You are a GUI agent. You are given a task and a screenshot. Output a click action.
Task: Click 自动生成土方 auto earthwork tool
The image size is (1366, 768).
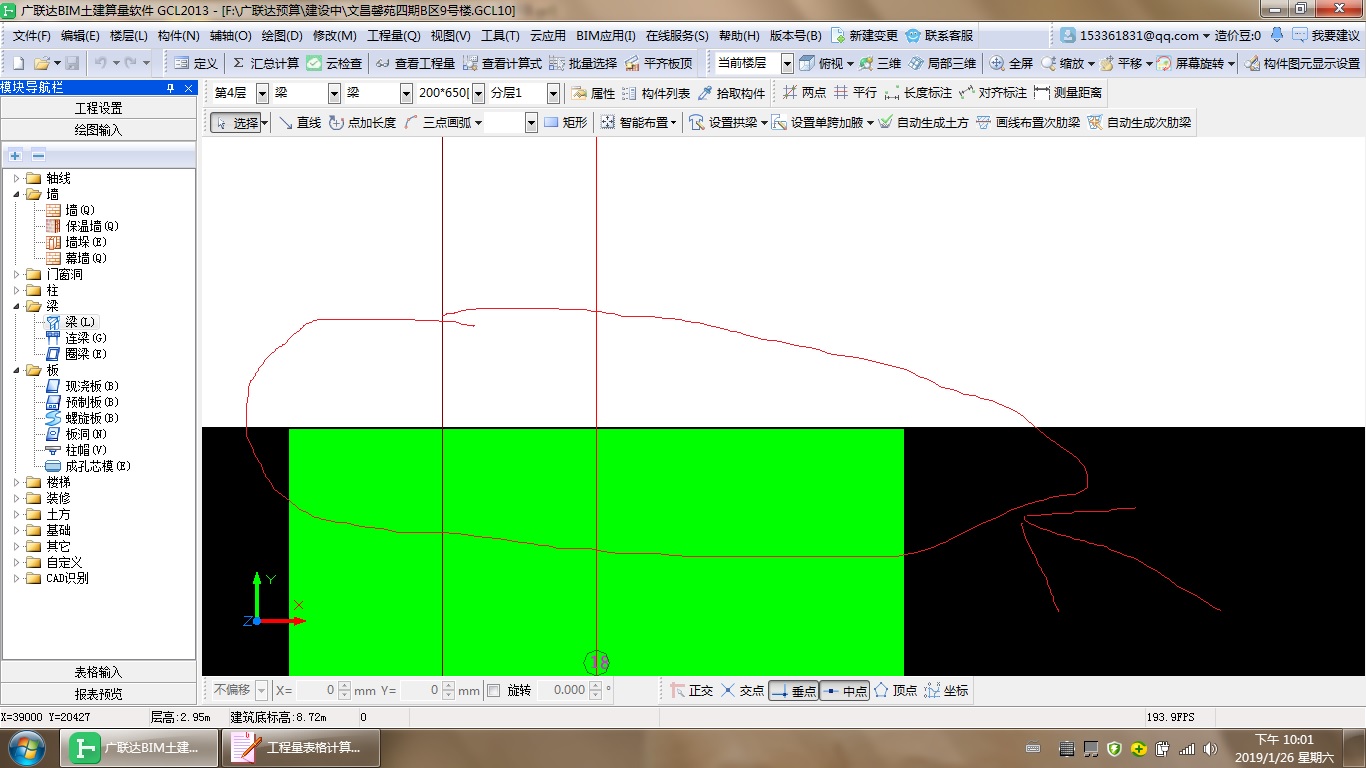coord(923,123)
